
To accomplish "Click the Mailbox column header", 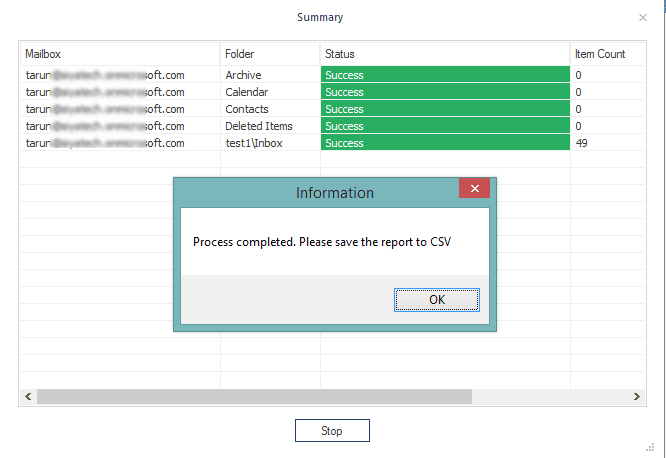I will 120,54.
